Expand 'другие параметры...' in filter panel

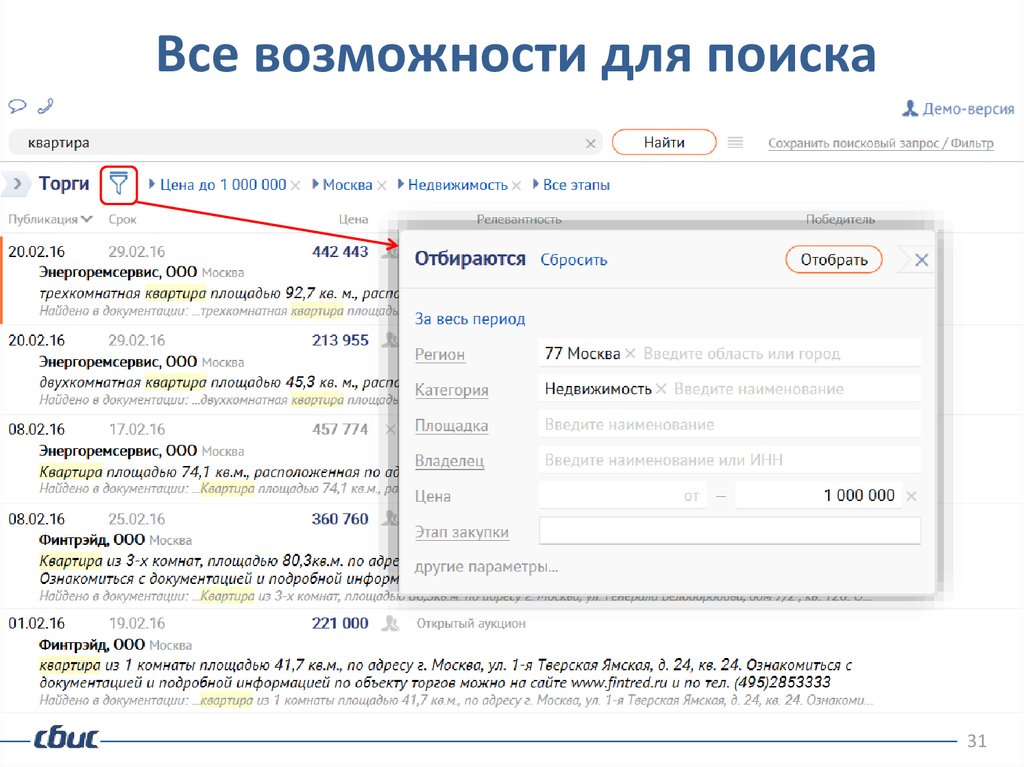click(486, 567)
